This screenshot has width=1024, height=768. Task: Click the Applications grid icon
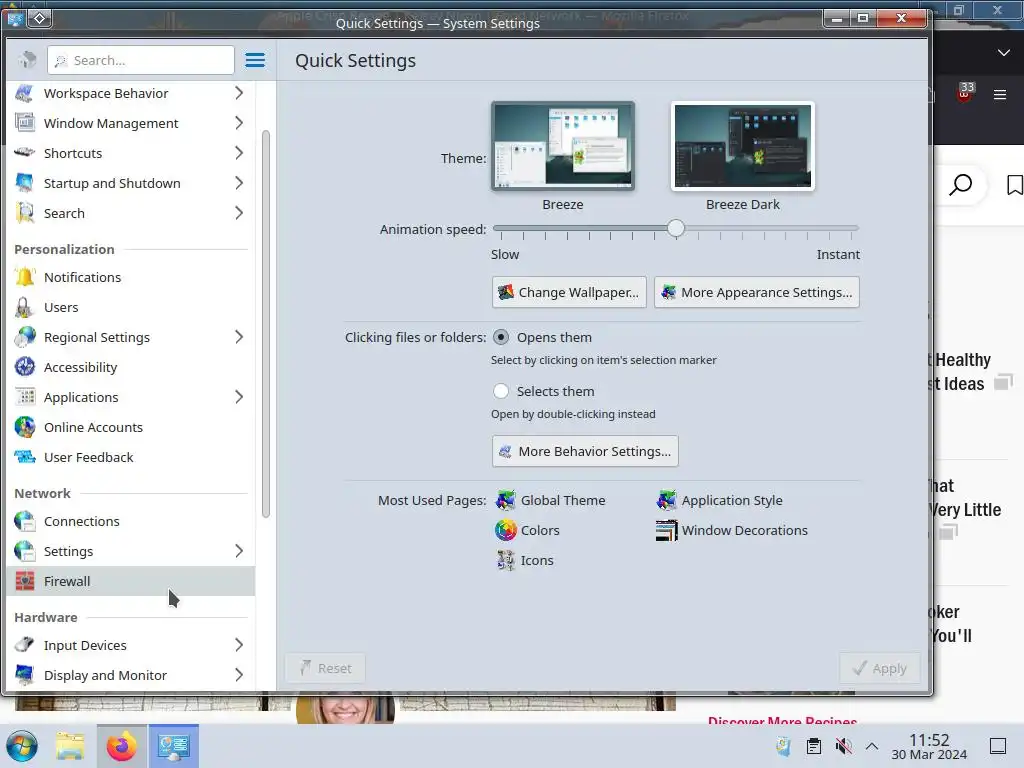[x=25, y=397]
